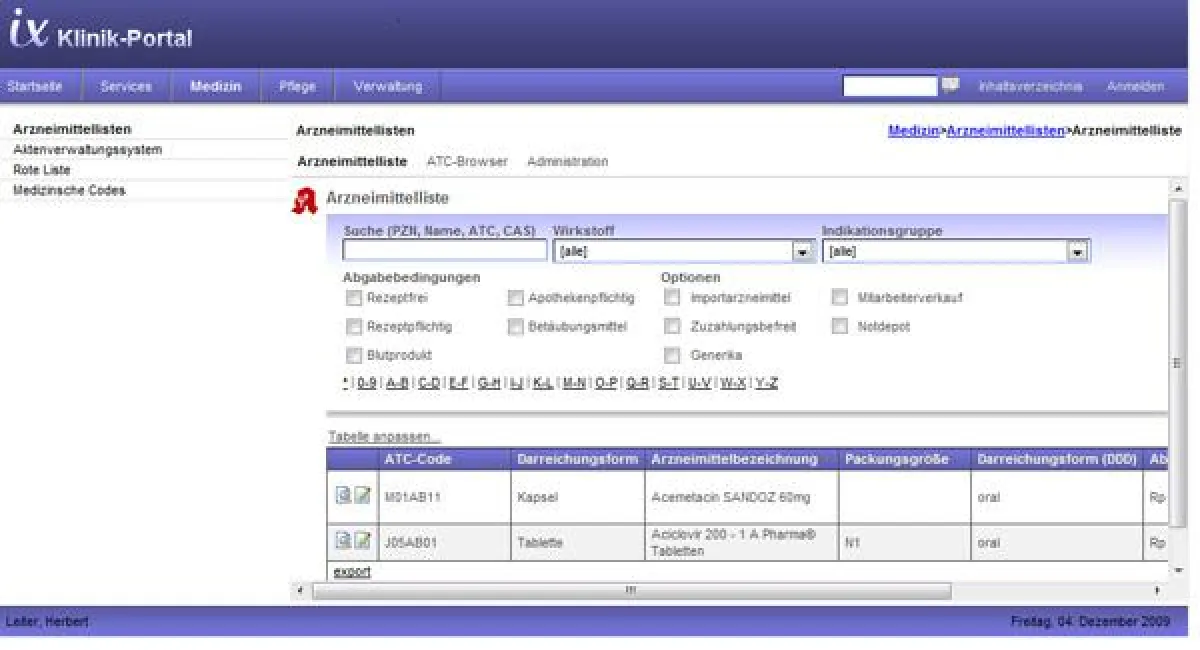1200x650 pixels.
Task: Switch to the ATC-Browser tab
Action: click(467, 162)
